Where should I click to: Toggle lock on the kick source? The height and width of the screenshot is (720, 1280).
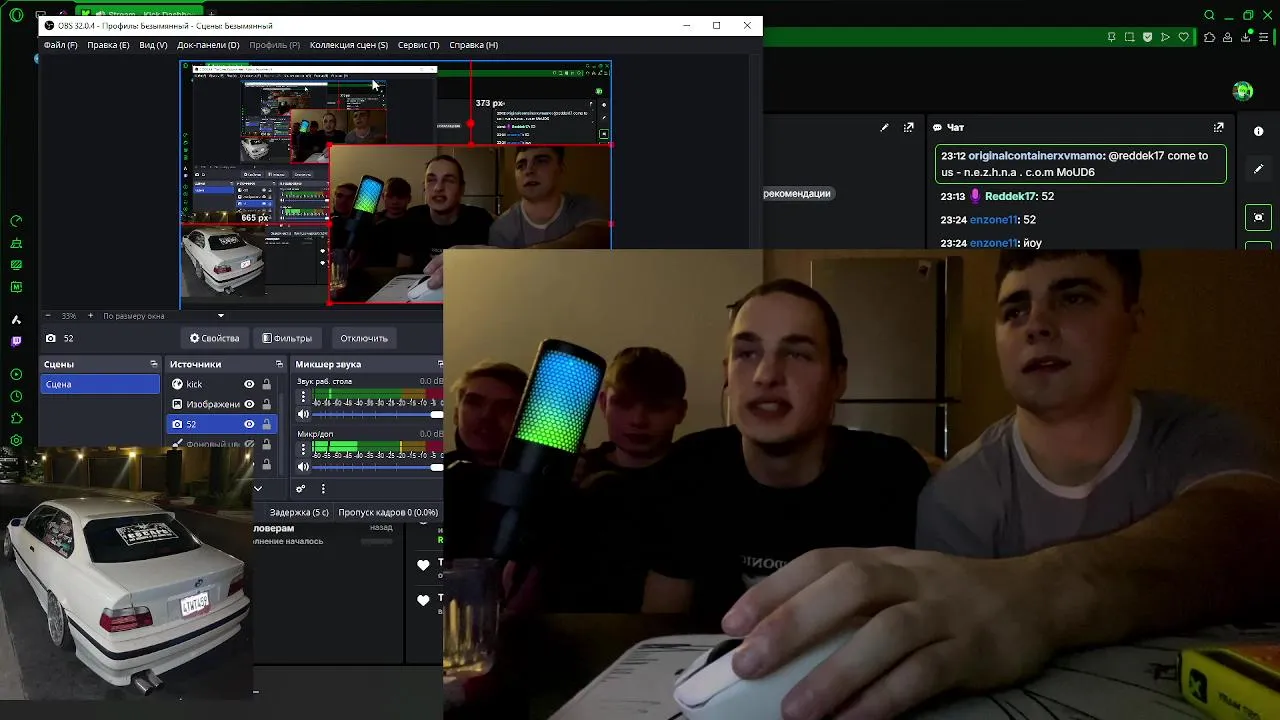[x=266, y=384]
